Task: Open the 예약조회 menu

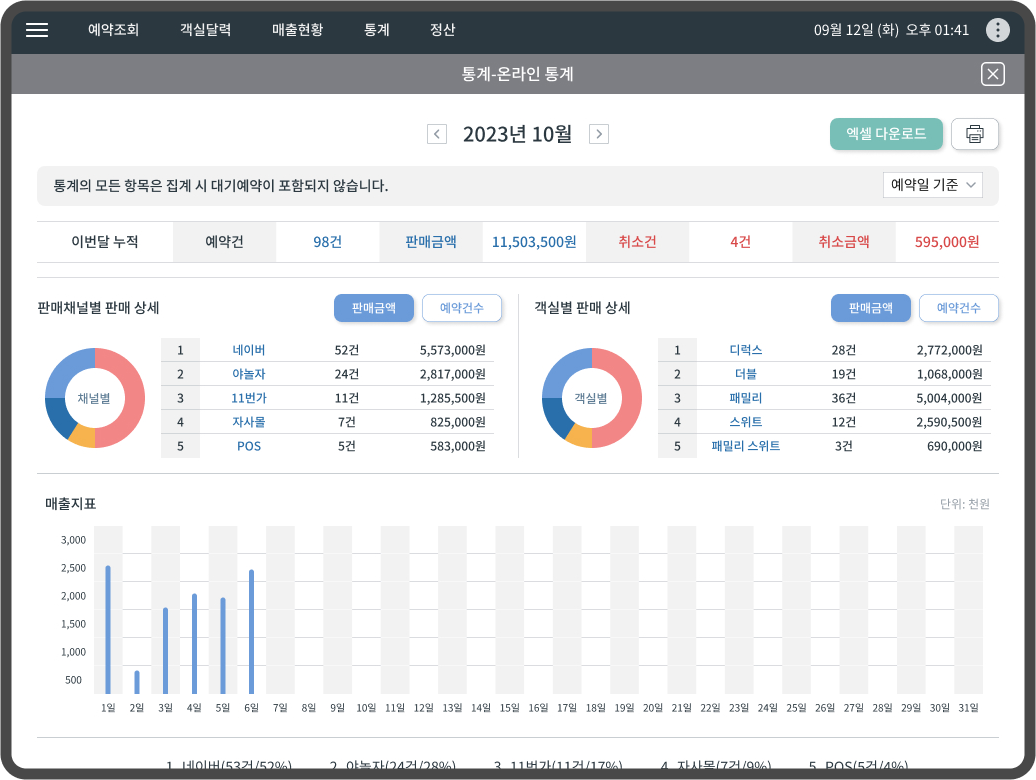Action: coord(114,30)
